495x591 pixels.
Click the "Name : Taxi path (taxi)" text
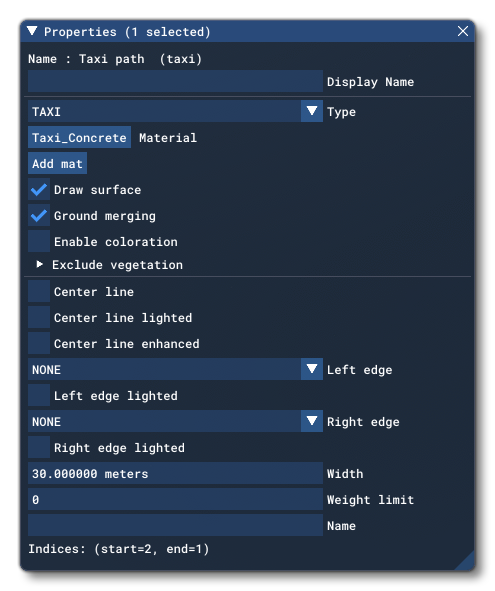pyautogui.click(x=115, y=59)
